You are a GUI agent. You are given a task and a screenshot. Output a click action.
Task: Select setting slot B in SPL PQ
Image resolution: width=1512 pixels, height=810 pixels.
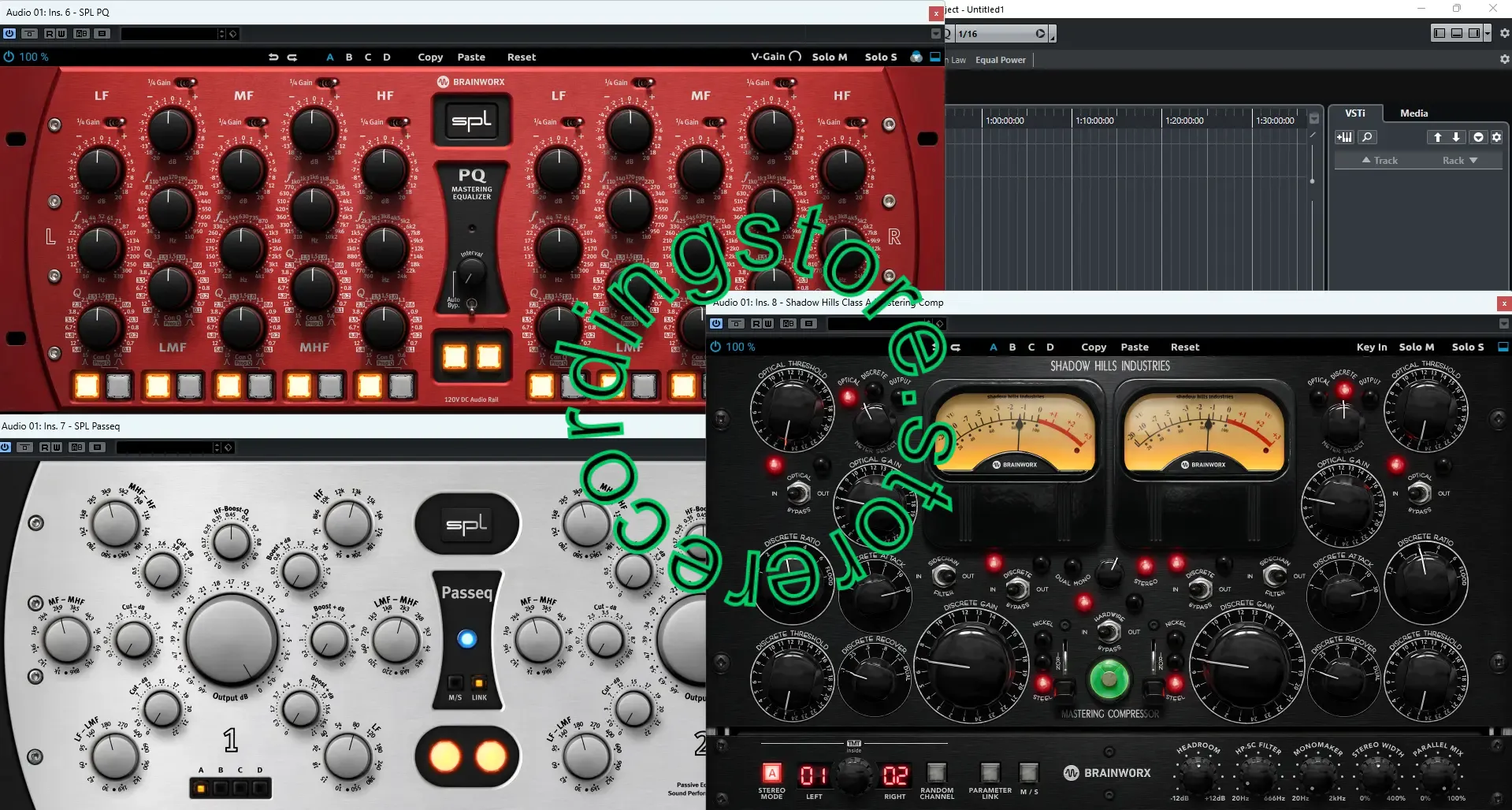pos(349,57)
